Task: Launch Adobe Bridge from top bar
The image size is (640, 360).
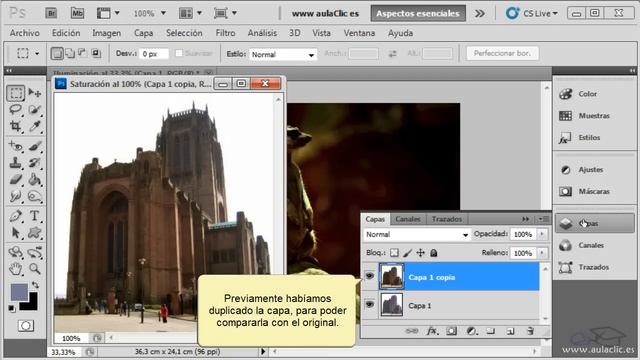Action: [x=51, y=13]
